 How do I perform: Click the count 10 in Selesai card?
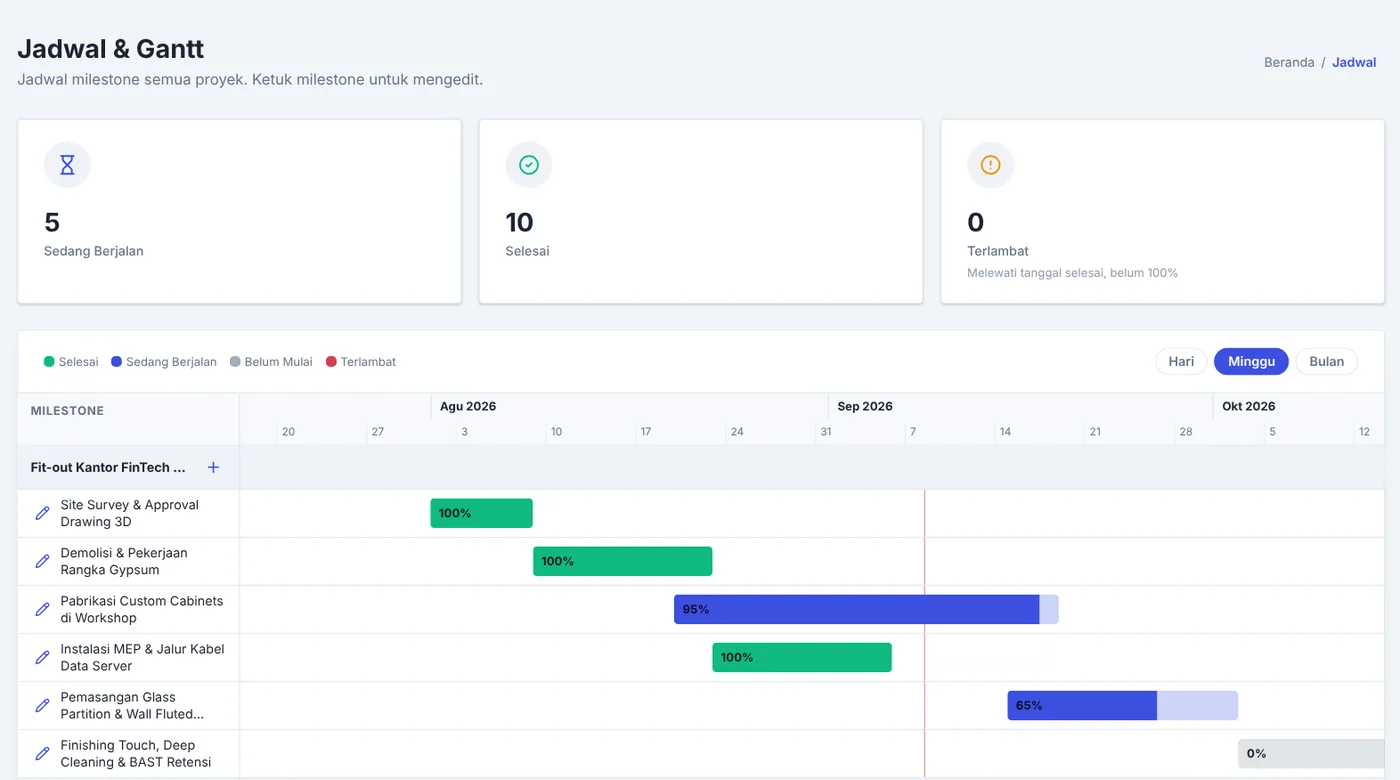click(x=520, y=222)
